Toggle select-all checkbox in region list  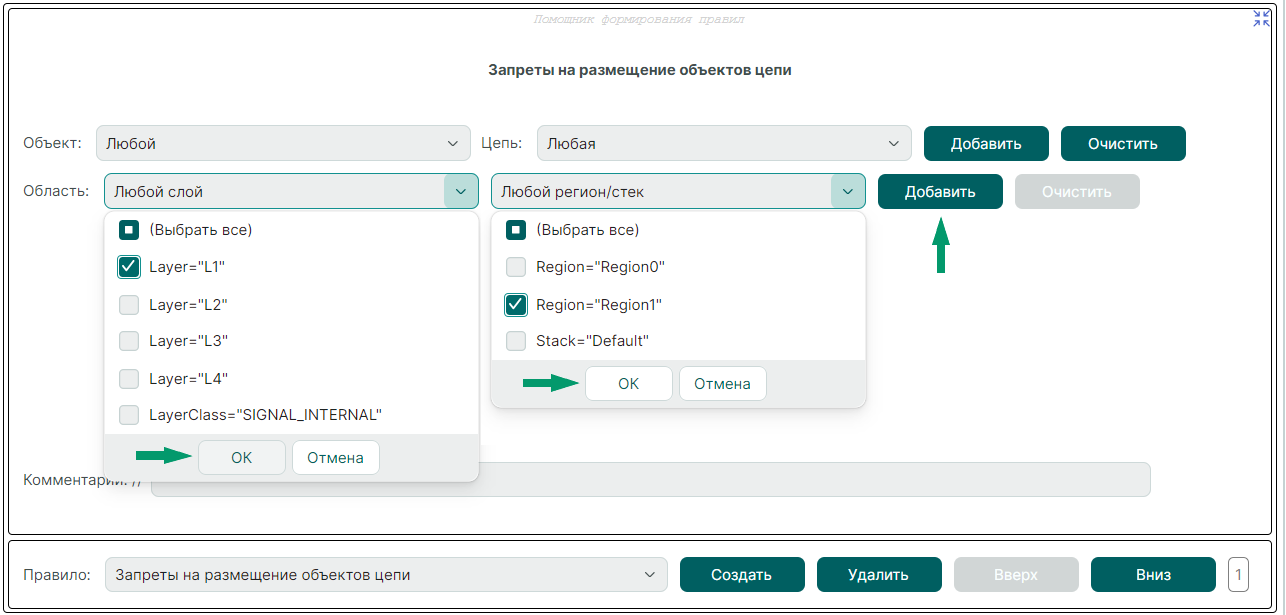[x=516, y=230]
